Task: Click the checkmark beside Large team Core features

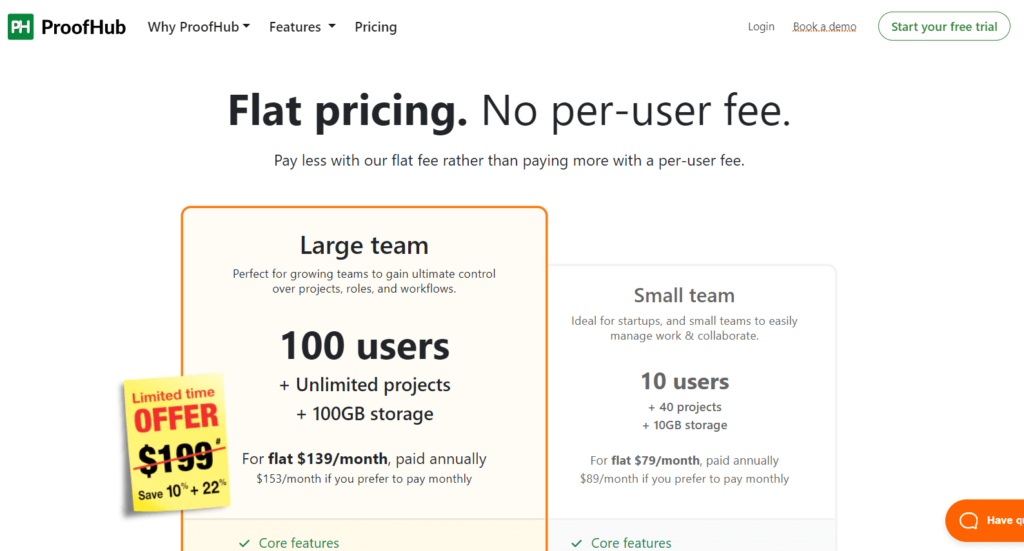Action: (244, 543)
